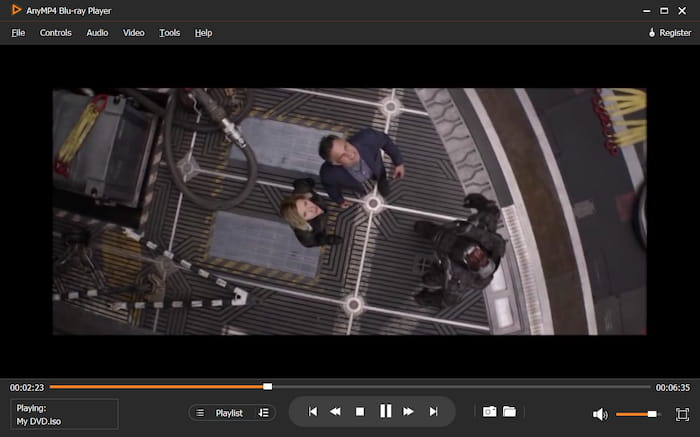Open the Controls menu
The width and height of the screenshot is (700, 437).
tap(55, 33)
